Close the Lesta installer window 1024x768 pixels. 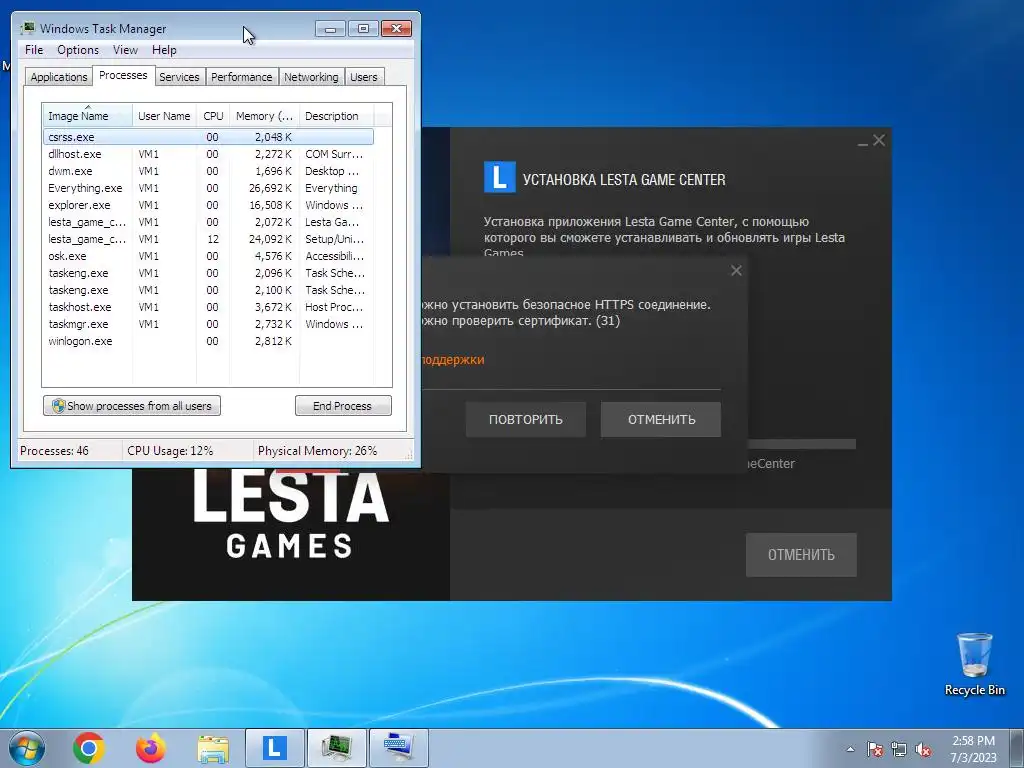pos(879,140)
